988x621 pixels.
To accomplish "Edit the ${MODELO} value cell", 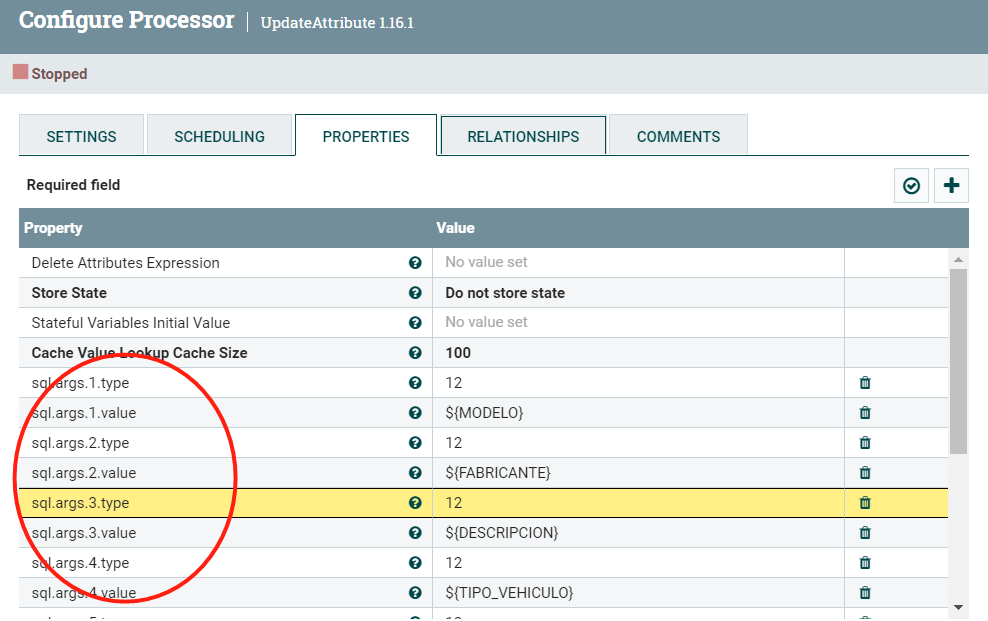I will pyautogui.click(x=638, y=413).
